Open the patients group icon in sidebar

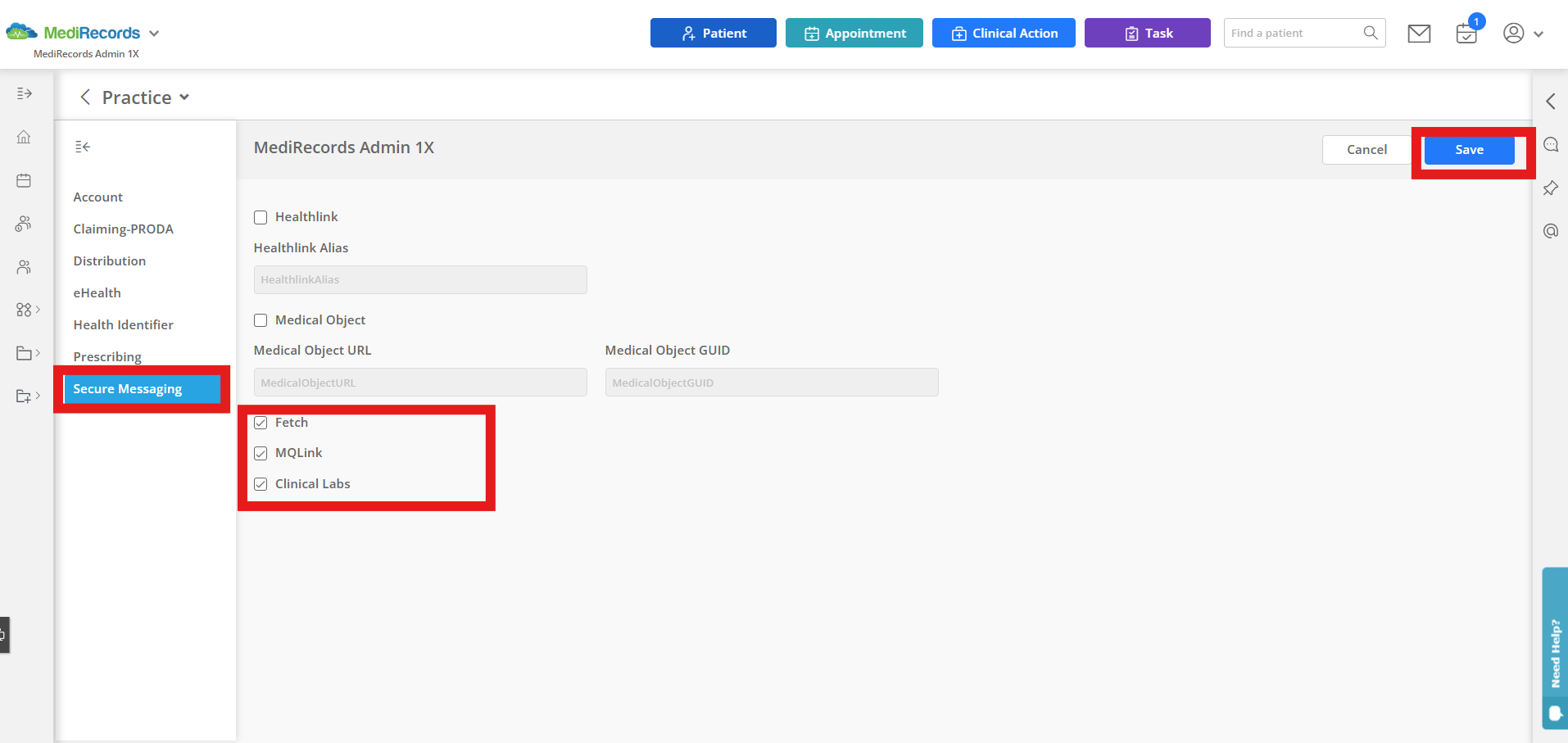point(24,223)
